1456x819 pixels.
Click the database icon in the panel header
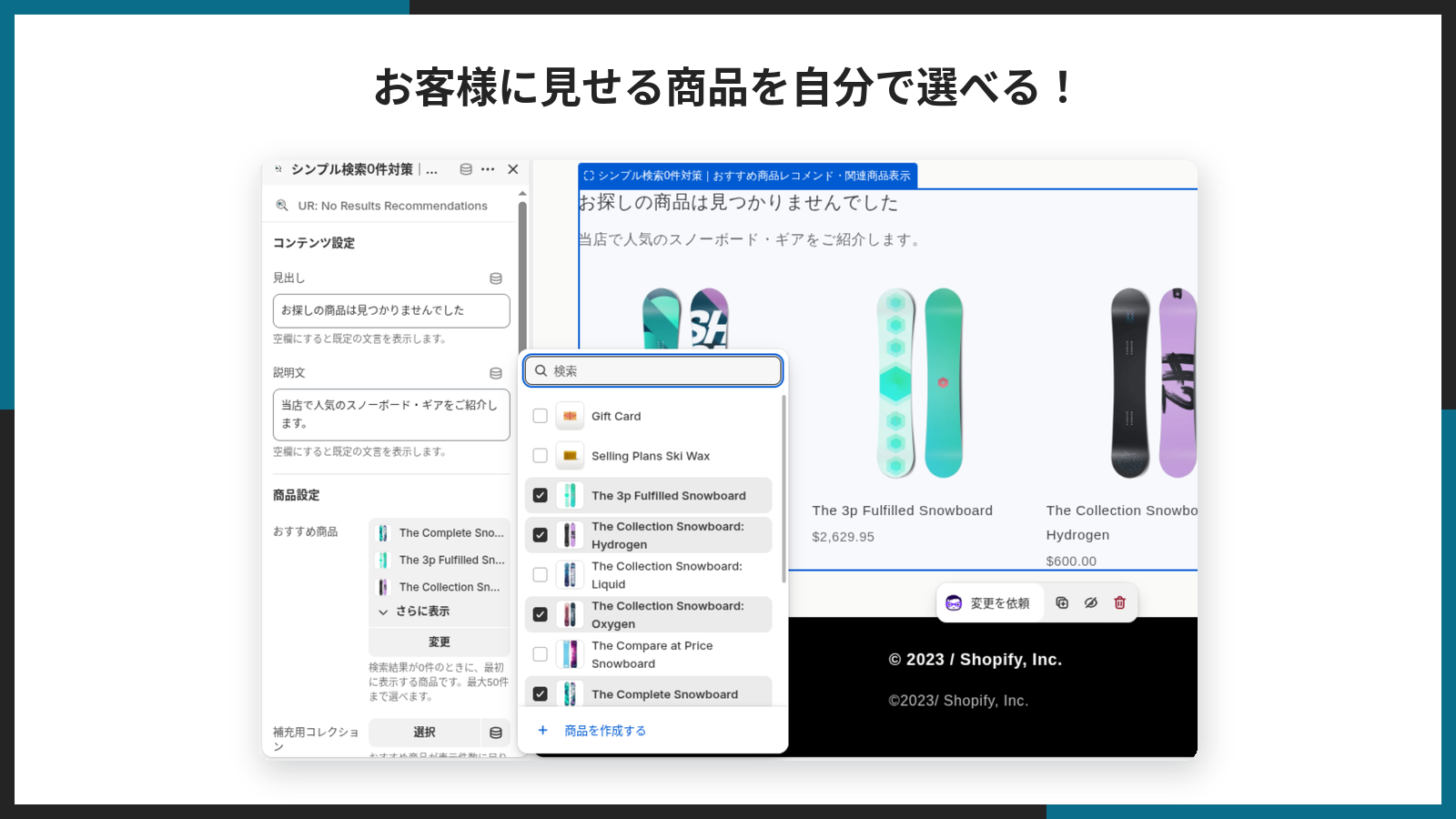click(466, 169)
